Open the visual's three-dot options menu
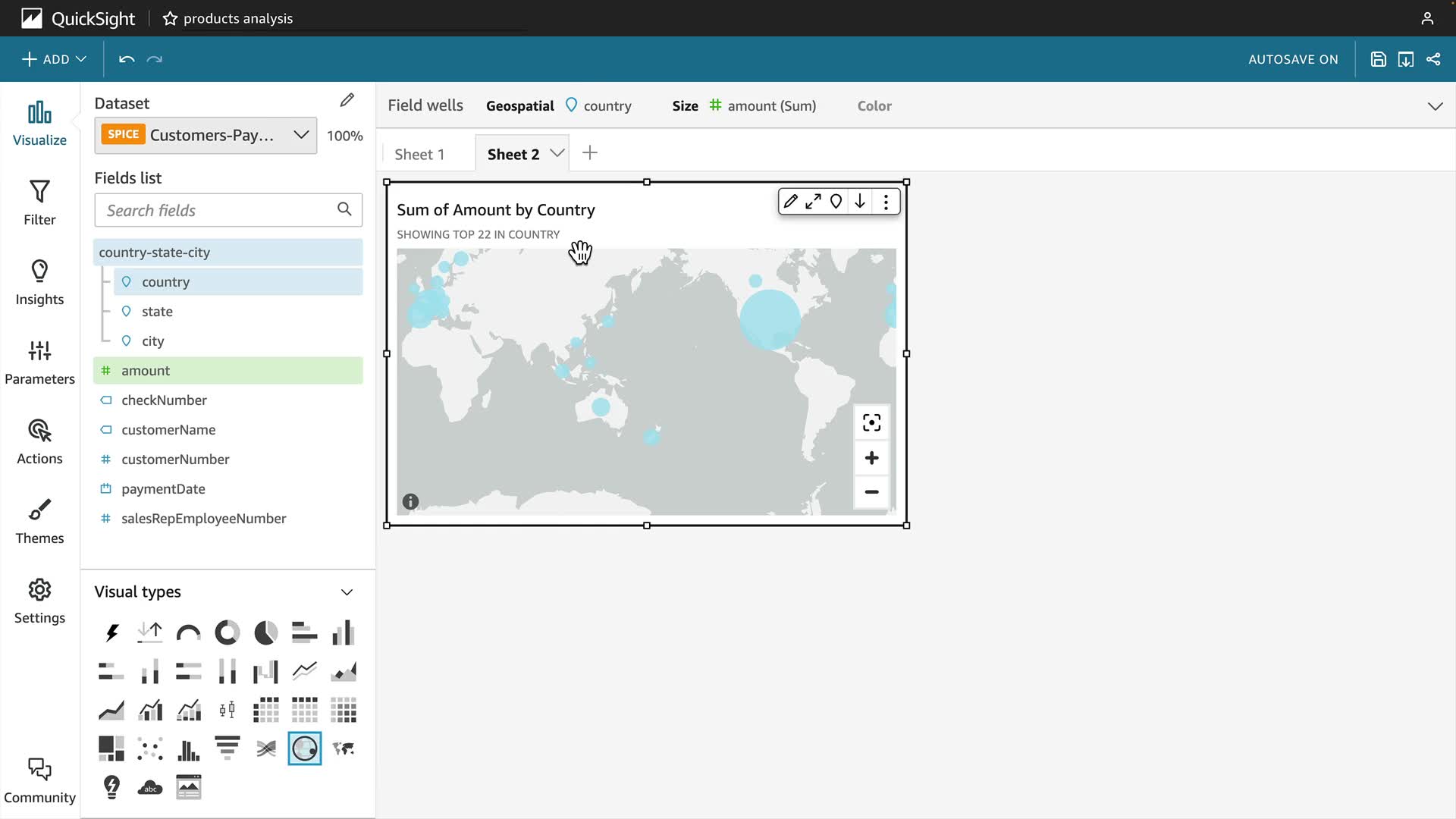This screenshot has height=819, width=1456. [886, 202]
